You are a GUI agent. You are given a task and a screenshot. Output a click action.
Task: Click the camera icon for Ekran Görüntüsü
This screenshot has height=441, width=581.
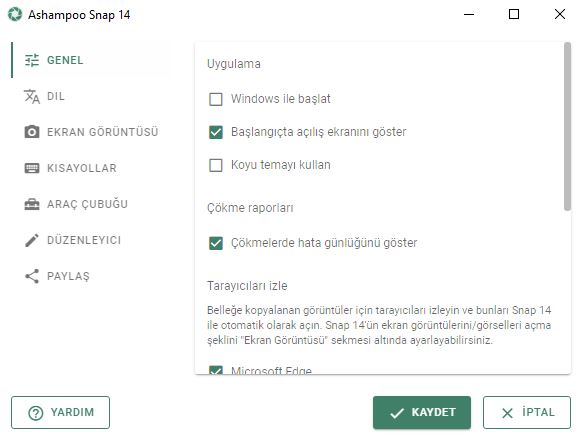[32, 132]
